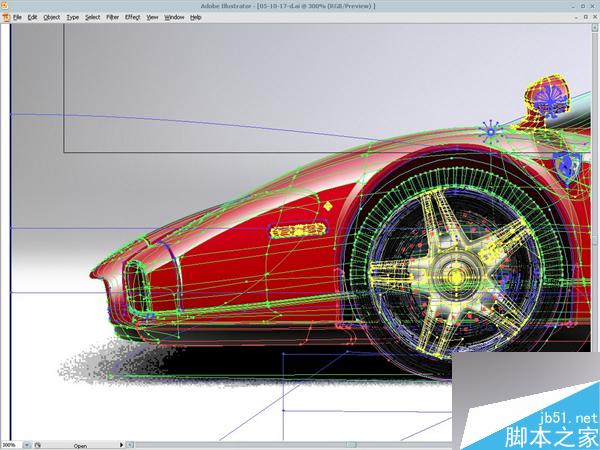
Task: Select the yellow wheel hub center
Action: 451,272
